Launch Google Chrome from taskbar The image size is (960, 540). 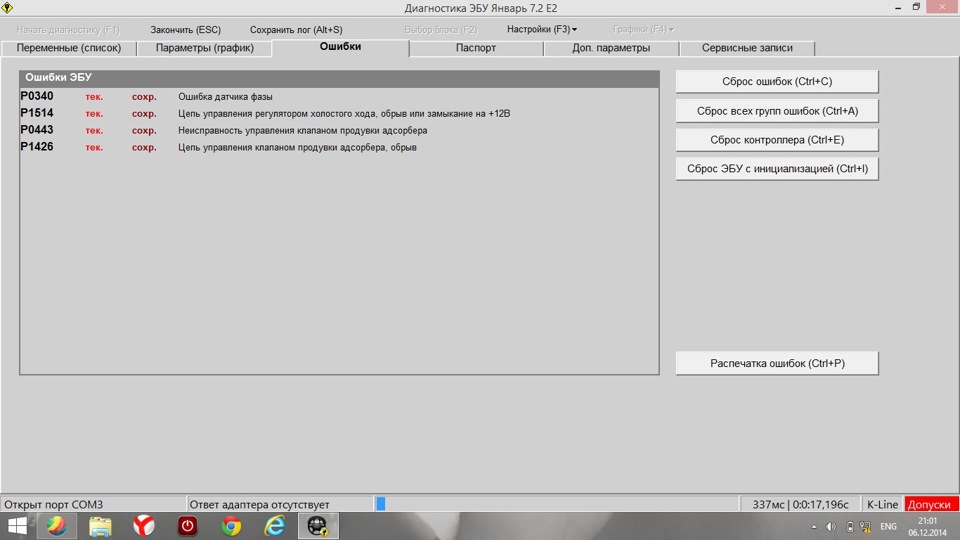(231, 526)
